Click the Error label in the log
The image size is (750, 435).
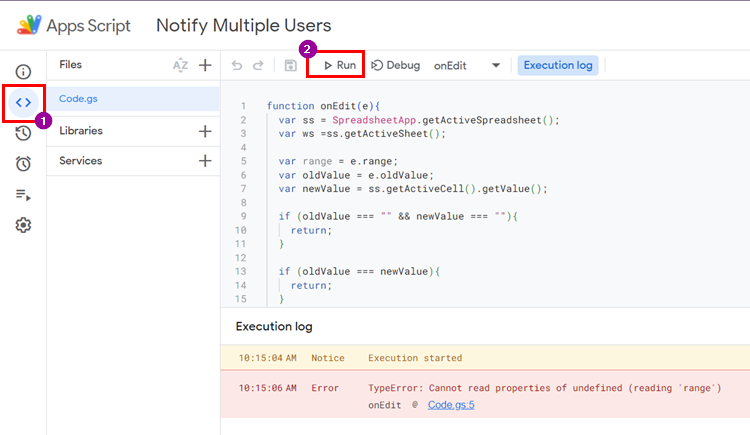click(325, 388)
